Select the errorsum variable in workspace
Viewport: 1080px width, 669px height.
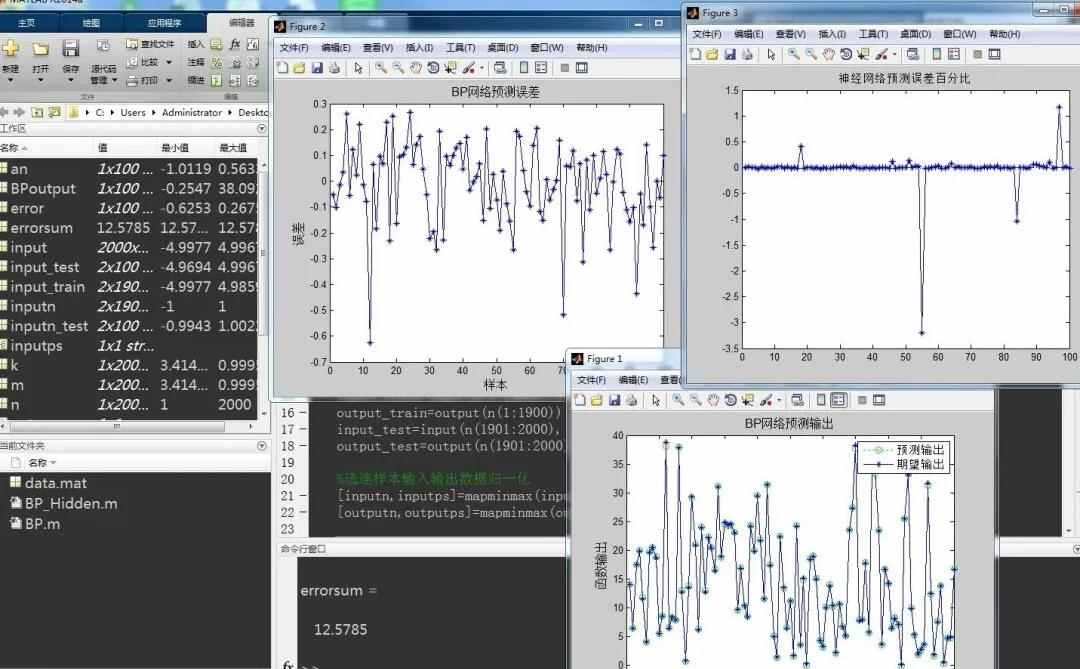[41, 228]
